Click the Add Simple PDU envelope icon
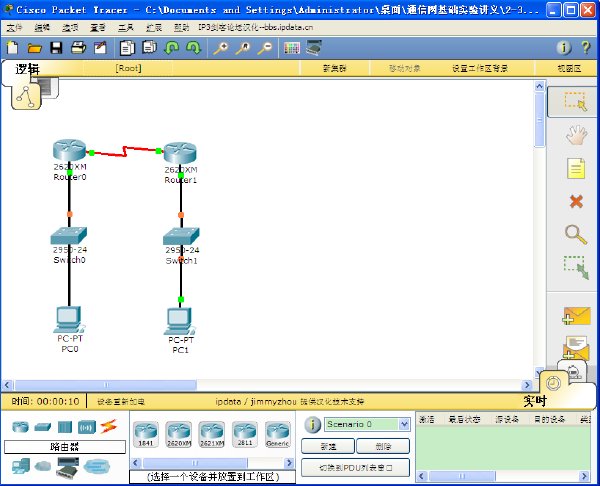Image resolution: width=600 pixels, height=486 pixels. pos(576,315)
